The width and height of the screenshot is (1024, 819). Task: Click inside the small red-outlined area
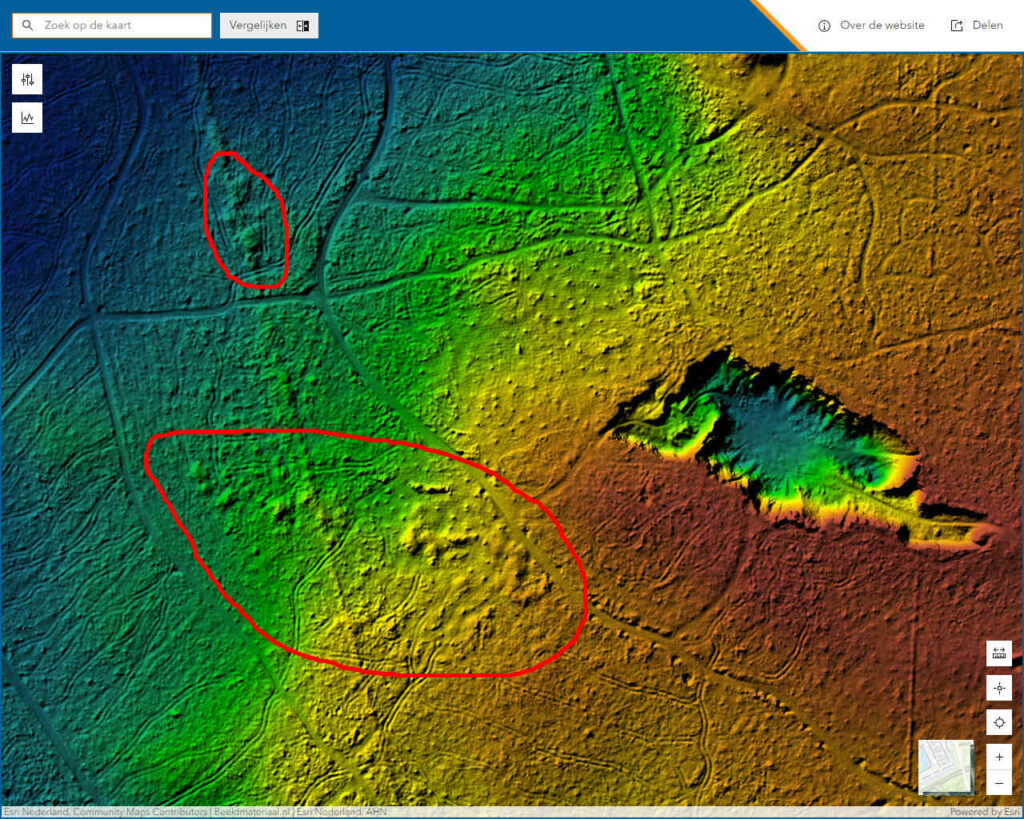click(245, 222)
